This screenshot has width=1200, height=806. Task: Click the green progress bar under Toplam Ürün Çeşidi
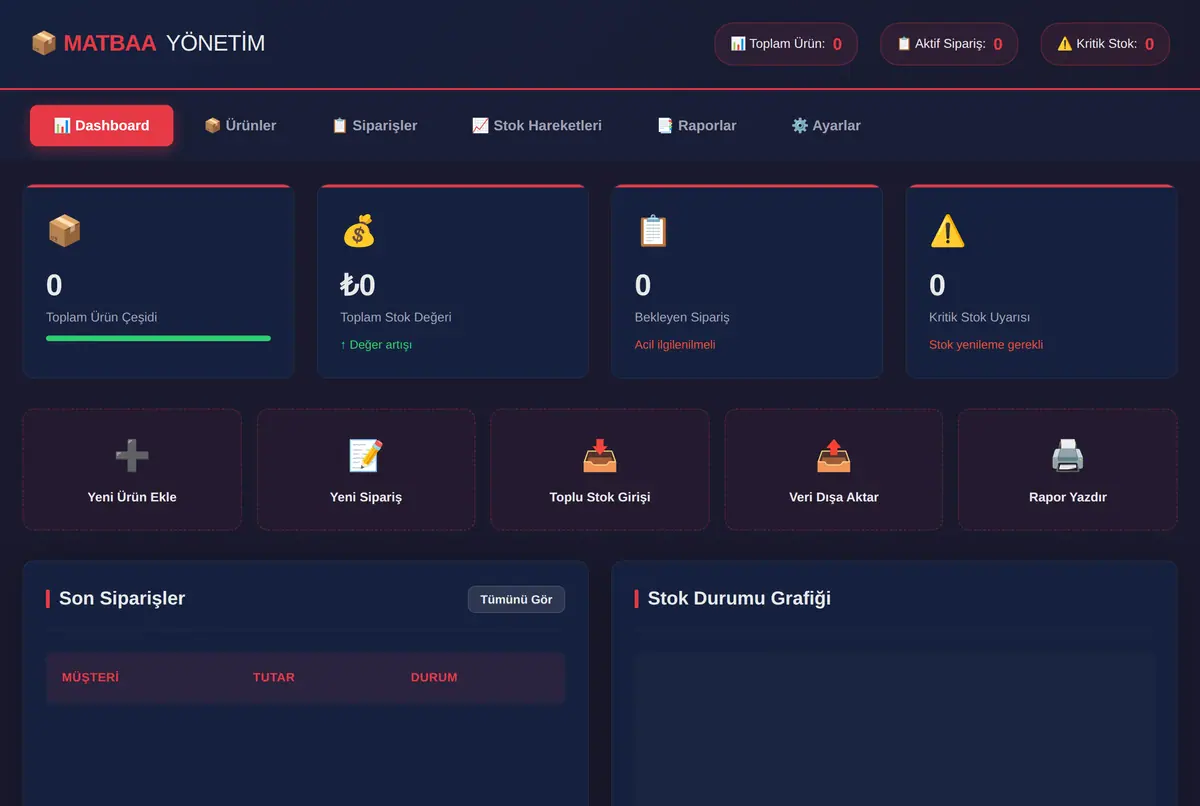[158, 338]
